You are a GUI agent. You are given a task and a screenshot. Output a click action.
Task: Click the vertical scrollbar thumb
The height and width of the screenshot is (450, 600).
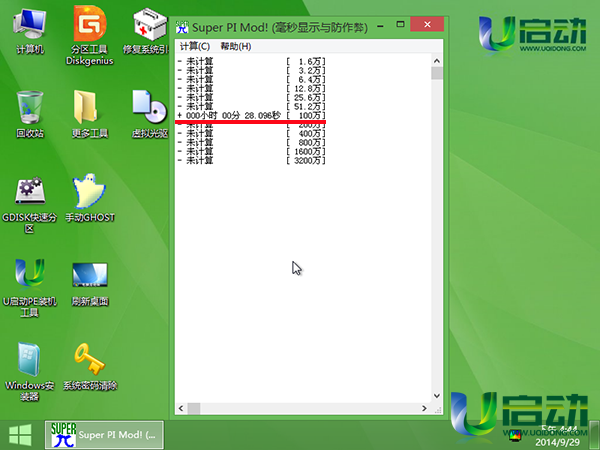coord(437,73)
